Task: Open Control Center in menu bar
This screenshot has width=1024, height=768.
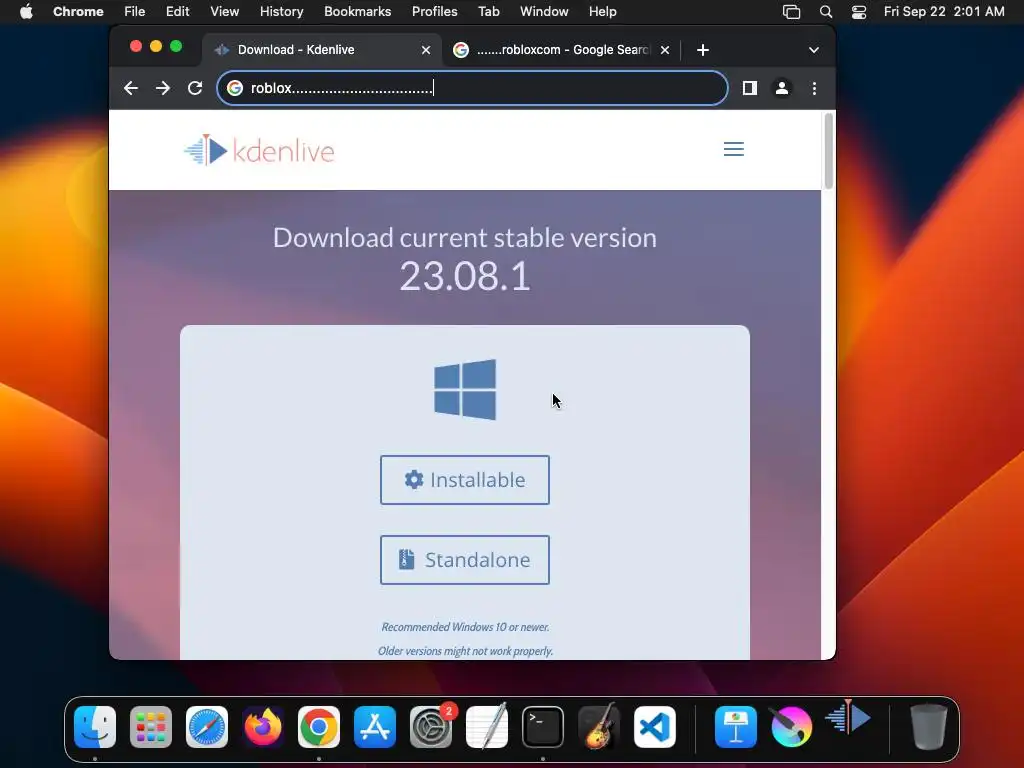Action: (x=859, y=12)
